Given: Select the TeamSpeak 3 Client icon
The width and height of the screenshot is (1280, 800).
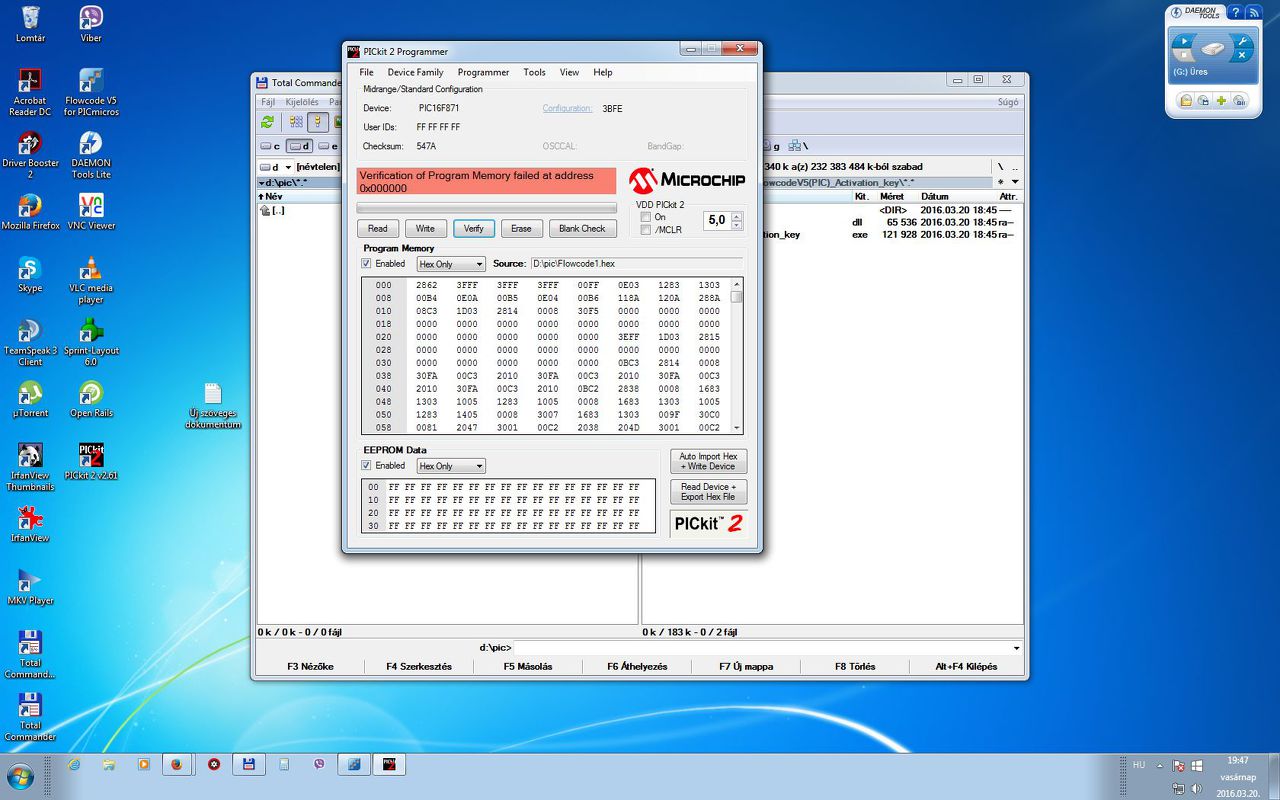Looking at the screenshot, I should (x=30, y=342).
